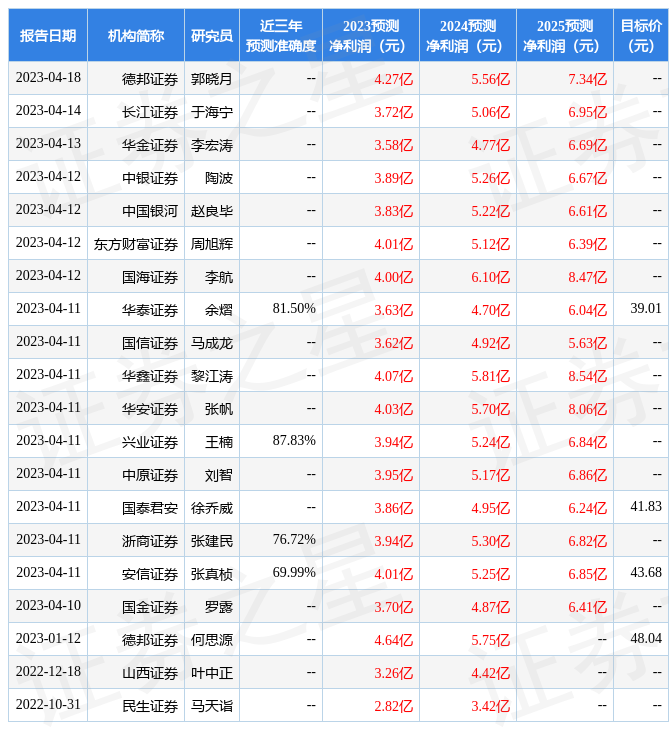Click the 43.68 target price
669x730 pixels.
[x=646, y=573]
